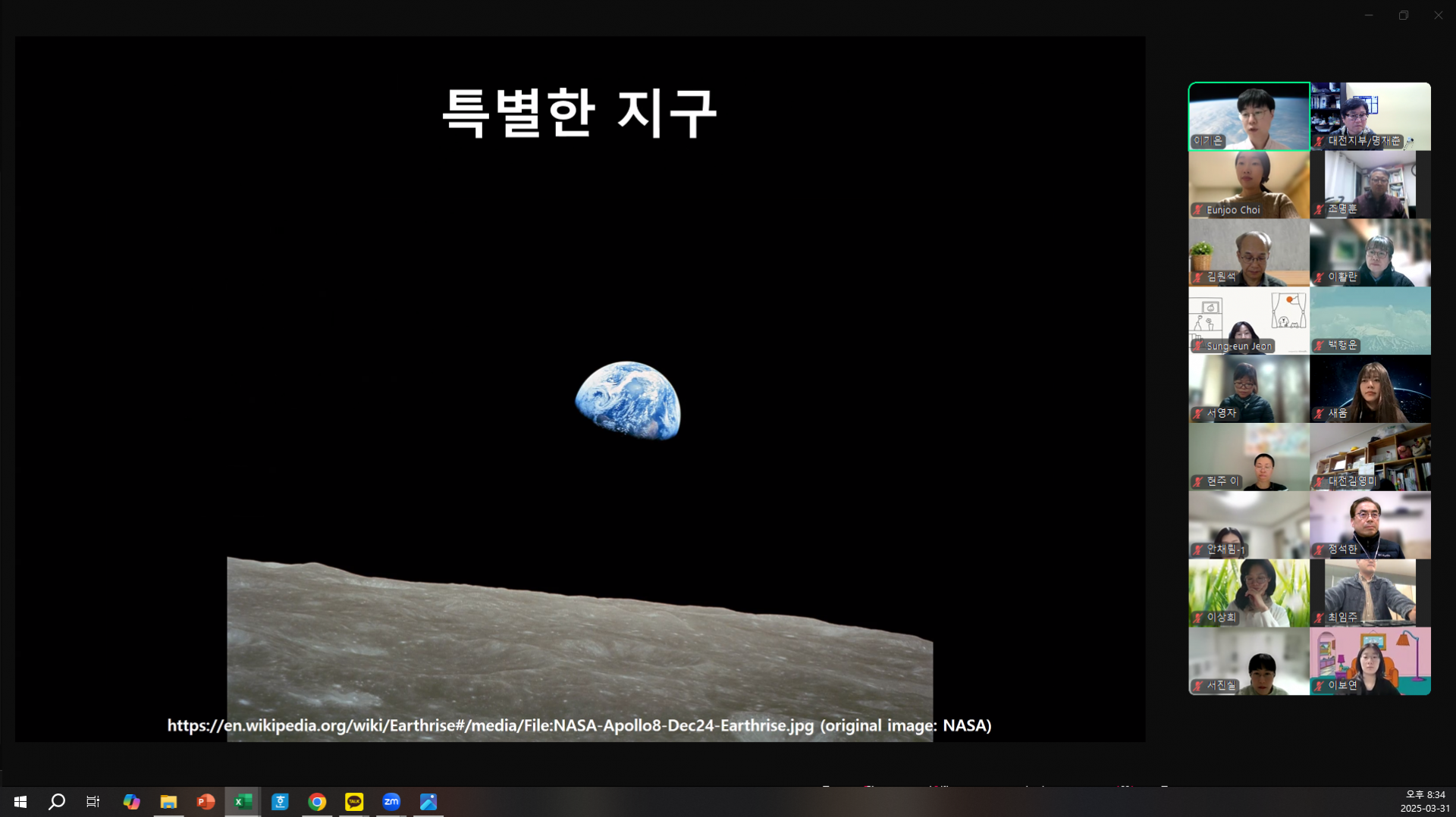Switch to PowerPoint on the taskbar
This screenshot has height=817, width=1456.
coord(206,802)
